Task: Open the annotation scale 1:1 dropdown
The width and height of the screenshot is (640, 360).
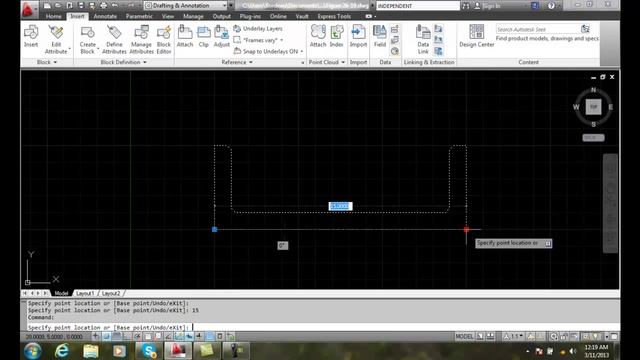Action: click(513, 336)
